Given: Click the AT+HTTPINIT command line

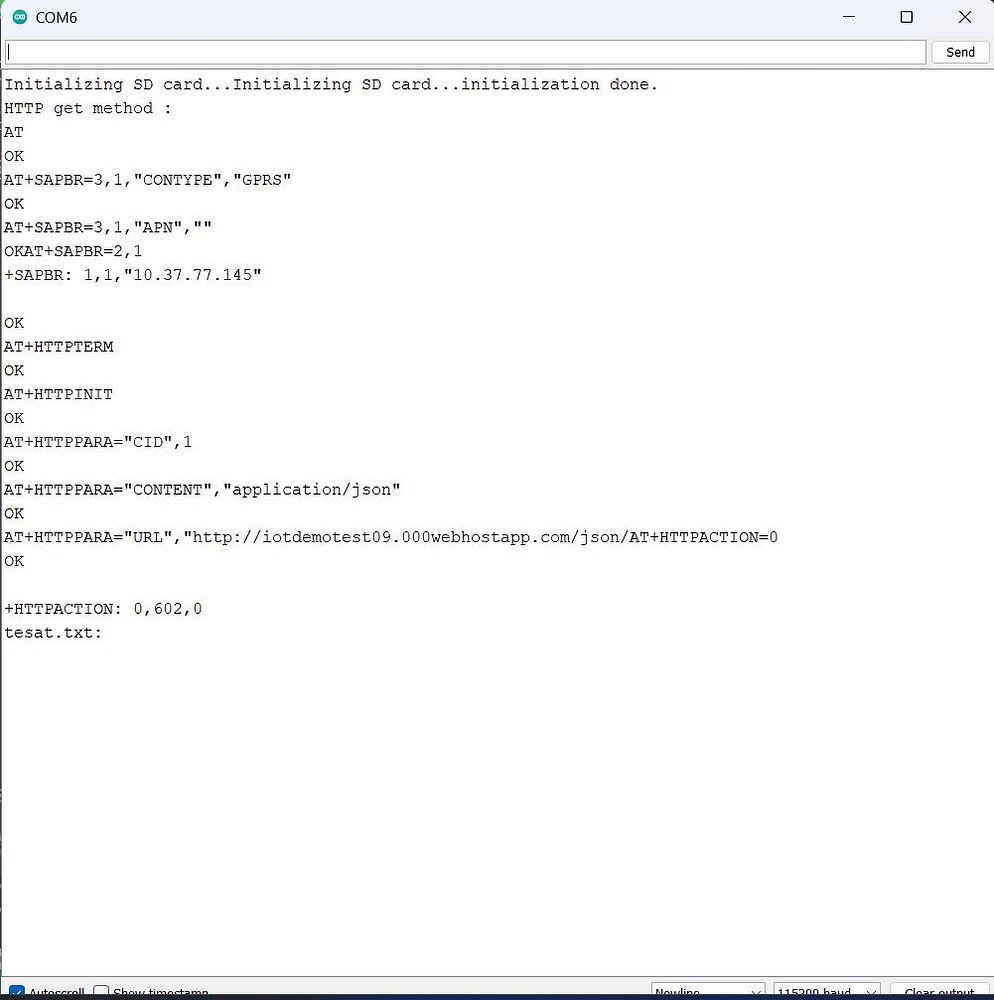Looking at the screenshot, I should coord(58,394).
